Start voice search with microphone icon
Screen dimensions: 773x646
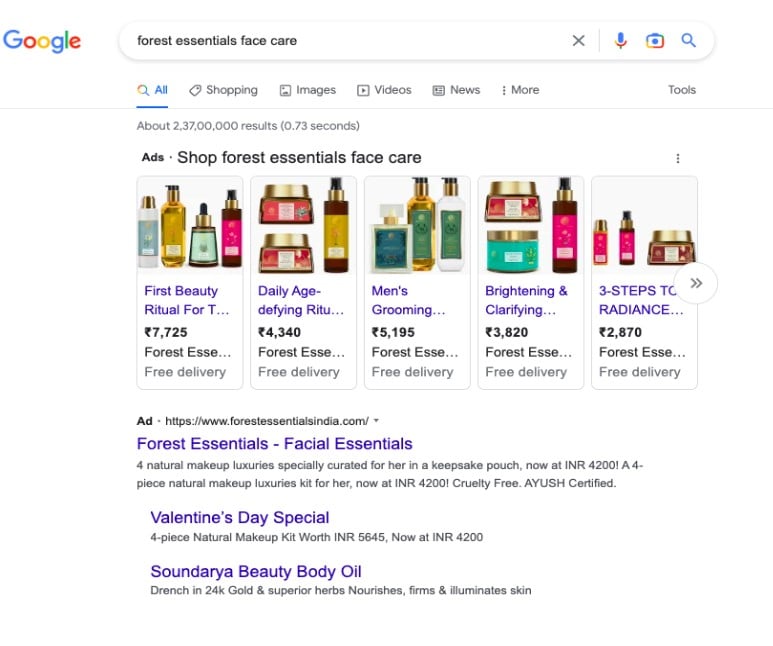pyautogui.click(x=621, y=40)
